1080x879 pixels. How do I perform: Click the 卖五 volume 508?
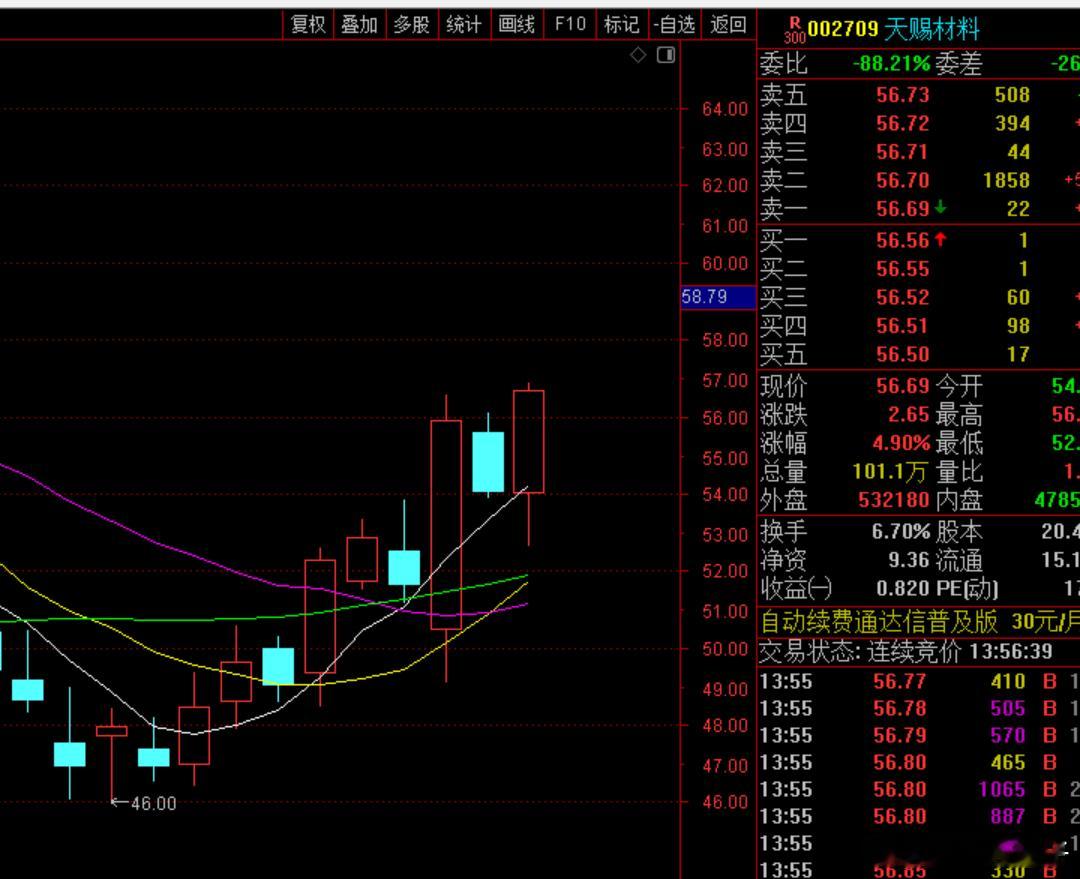coord(1012,95)
